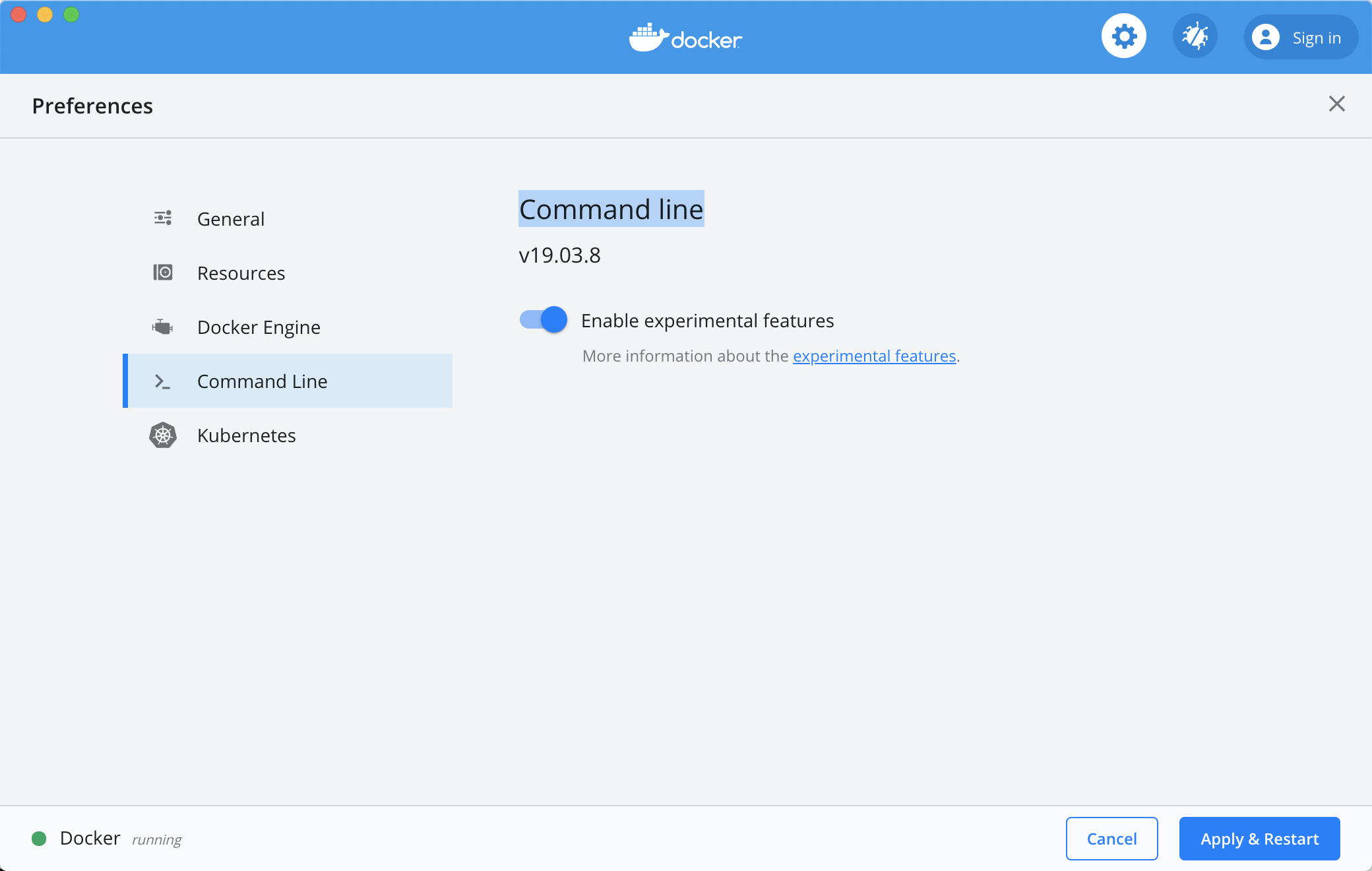Select Kubernetes in the sidebar
The height and width of the screenshot is (871, 1372).
(x=246, y=435)
